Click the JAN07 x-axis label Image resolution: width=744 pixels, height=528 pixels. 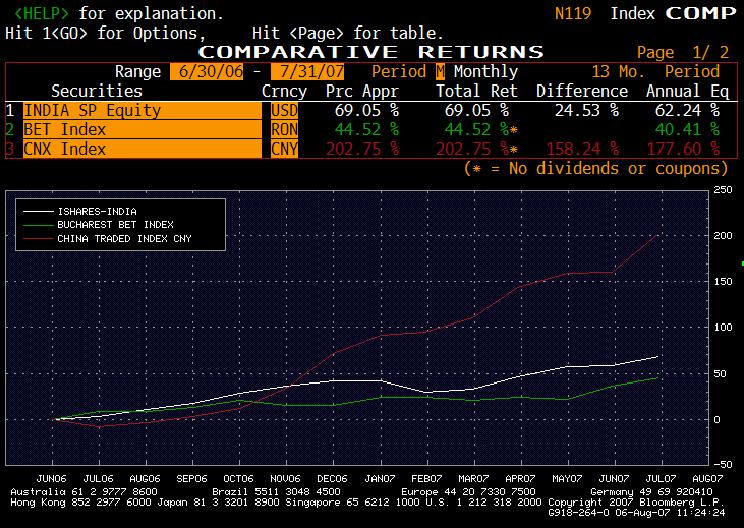pyautogui.click(x=379, y=479)
